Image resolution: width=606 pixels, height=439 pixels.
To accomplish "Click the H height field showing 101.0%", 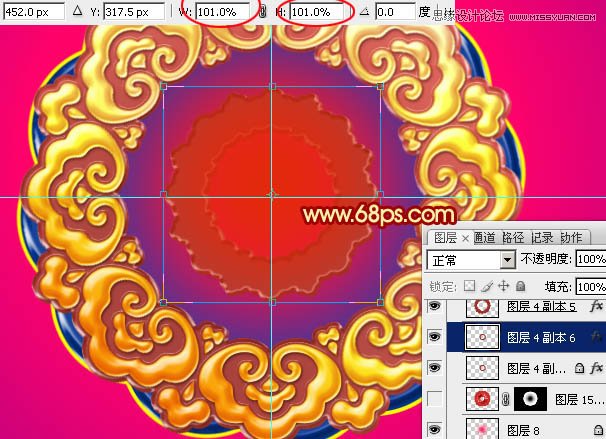I will tap(317, 12).
